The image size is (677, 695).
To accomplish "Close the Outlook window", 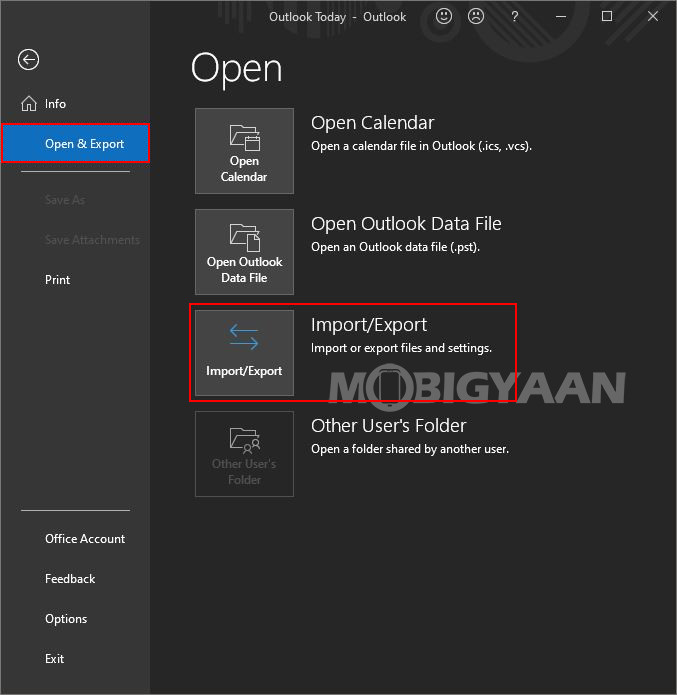I will pos(653,16).
